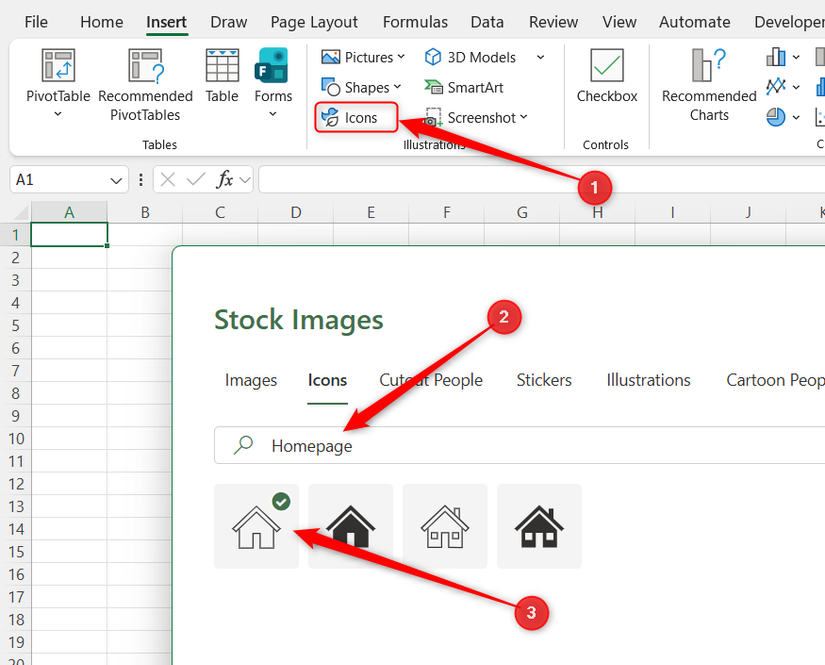This screenshot has width=825, height=665.
Task: Open the PivotTable tool
Action: 58,76
